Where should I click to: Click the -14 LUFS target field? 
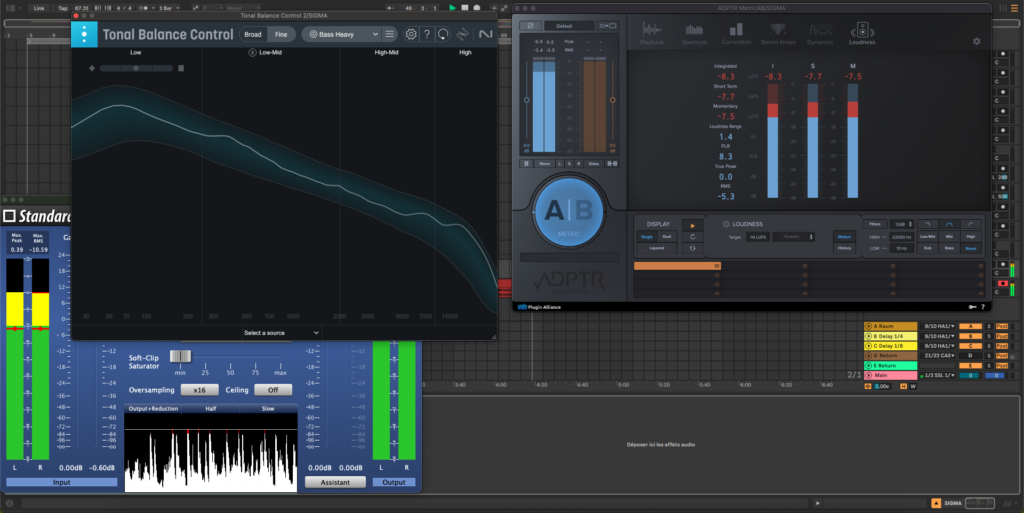(758, 237)
